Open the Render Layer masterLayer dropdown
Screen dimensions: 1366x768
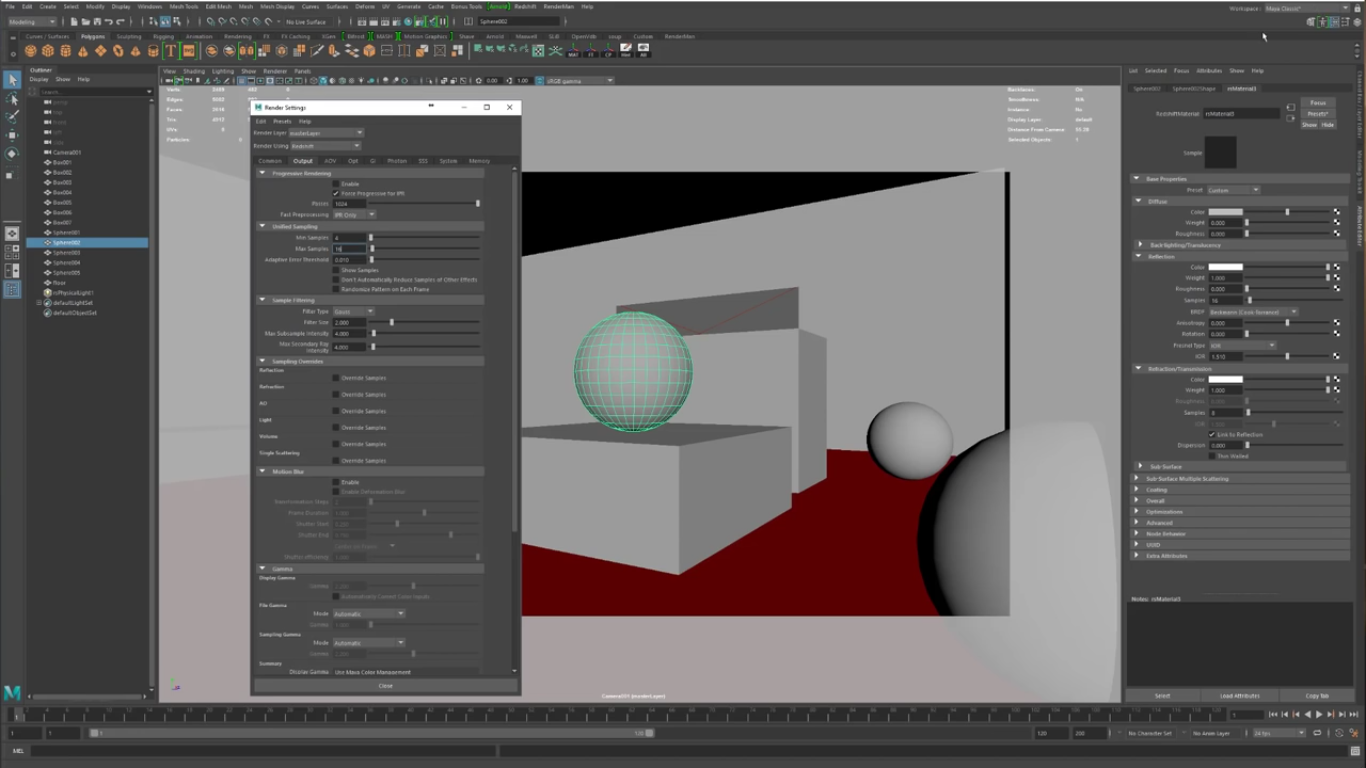point(326,132)
